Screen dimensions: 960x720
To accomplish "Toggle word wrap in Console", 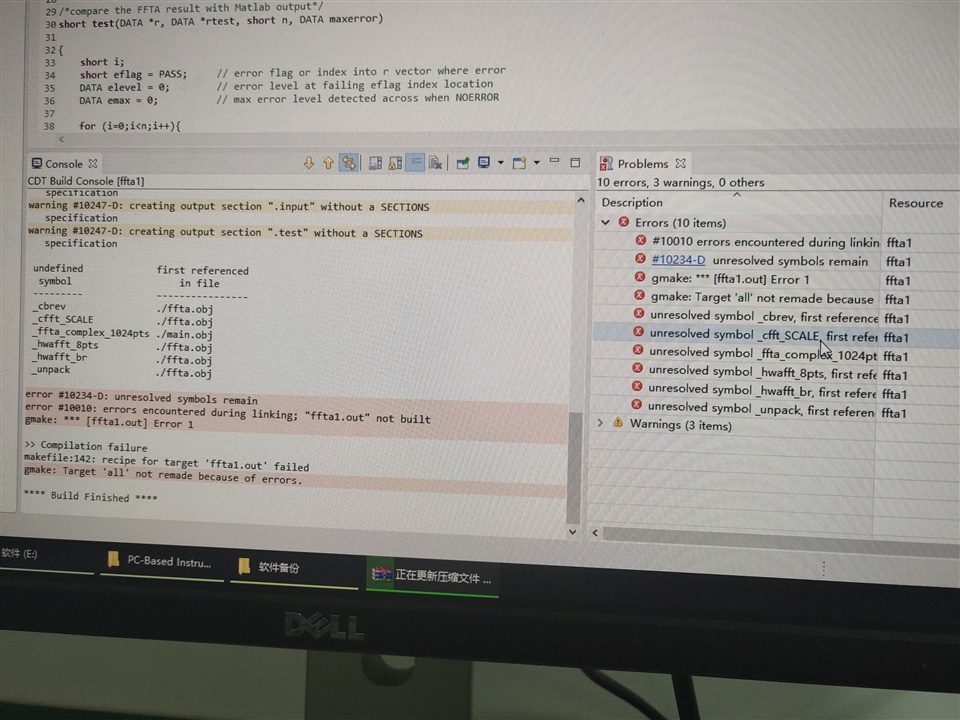I will 415,163.
